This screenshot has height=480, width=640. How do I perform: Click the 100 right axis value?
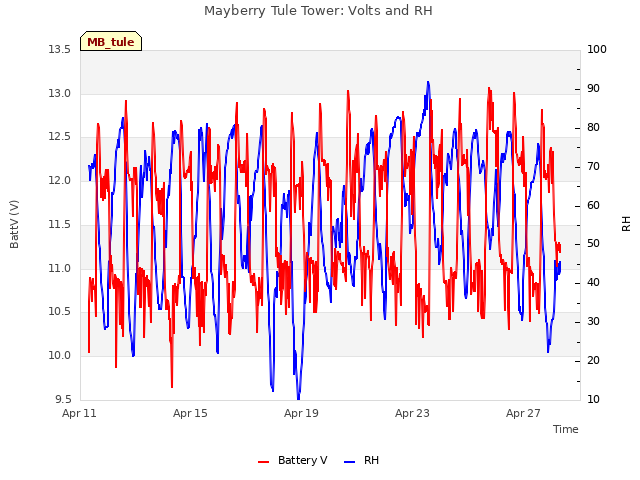click(597, 49)
